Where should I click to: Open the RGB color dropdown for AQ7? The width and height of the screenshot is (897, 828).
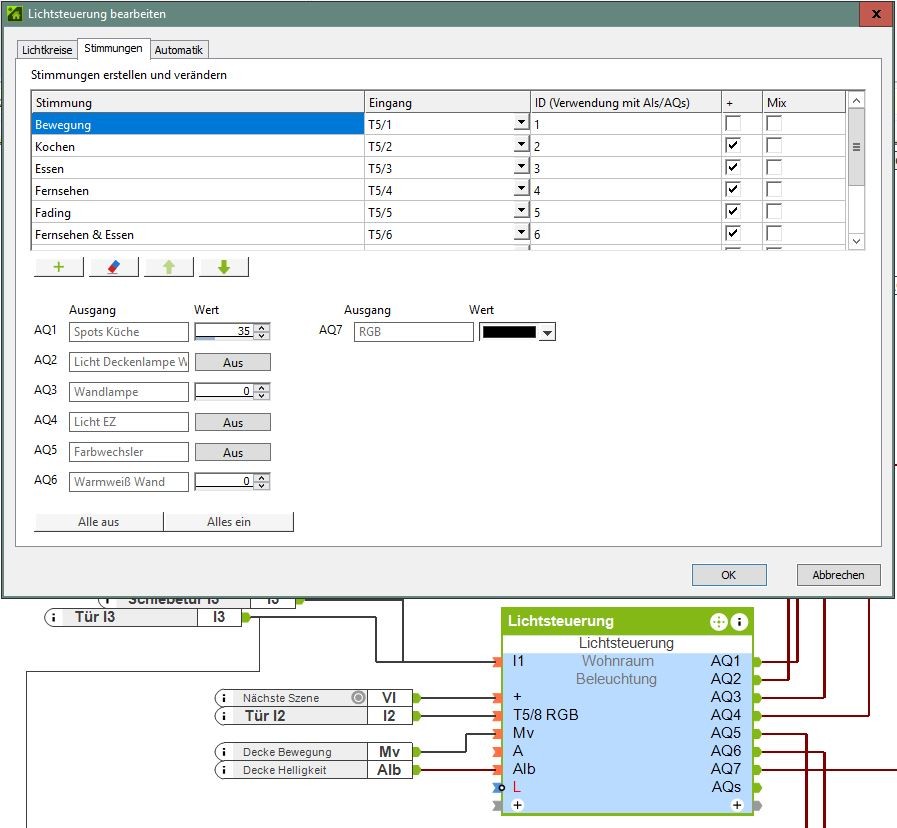pyautogui.click(x=547, y=333)
